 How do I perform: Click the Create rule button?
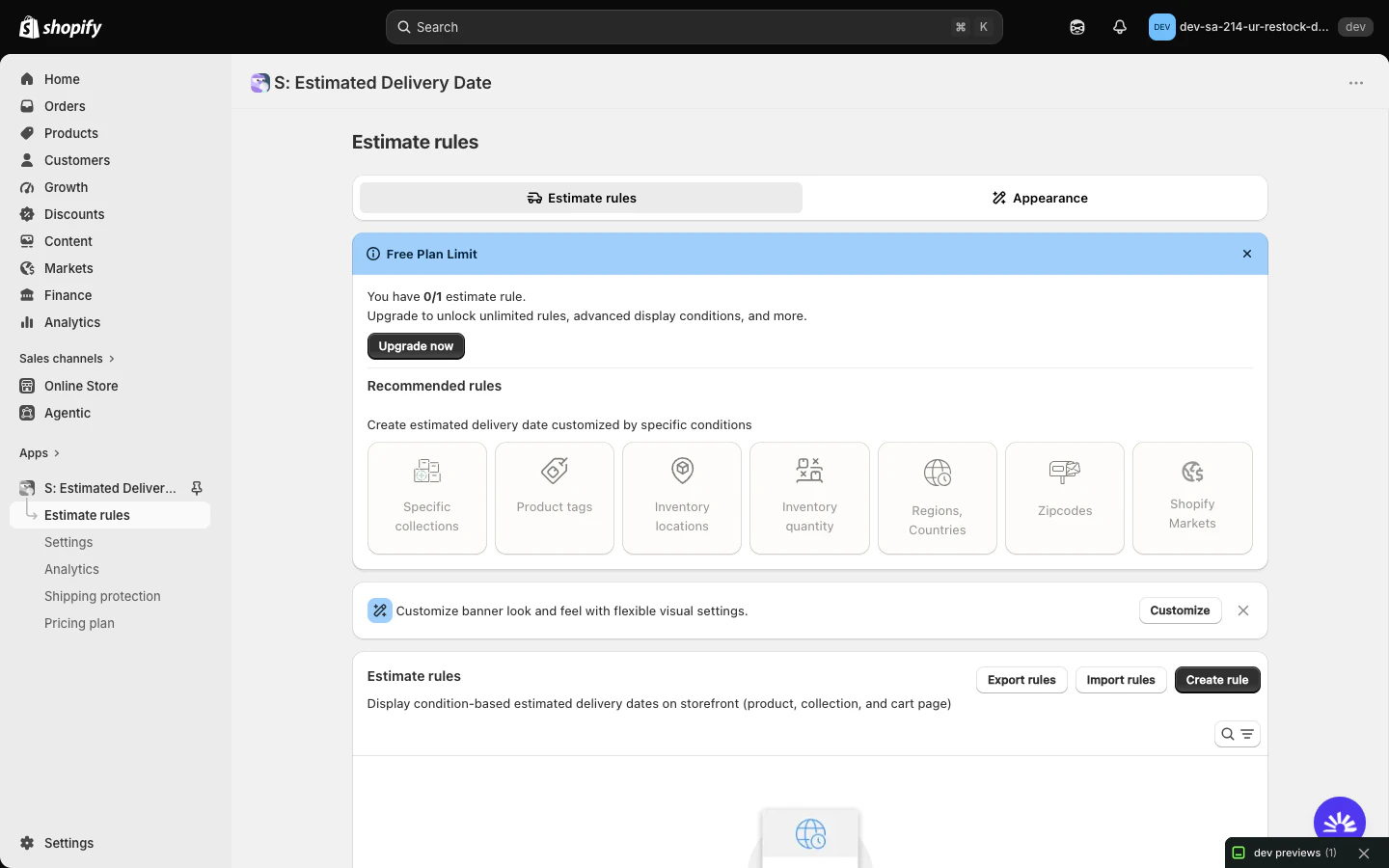pyautogui.click(x=1217, y=680)
